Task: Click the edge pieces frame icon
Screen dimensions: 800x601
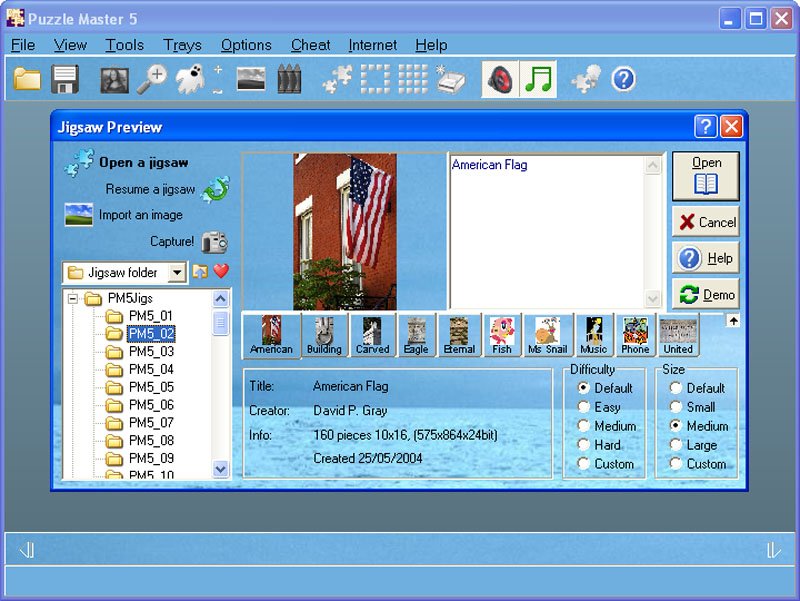Action: tap(376, 79)
